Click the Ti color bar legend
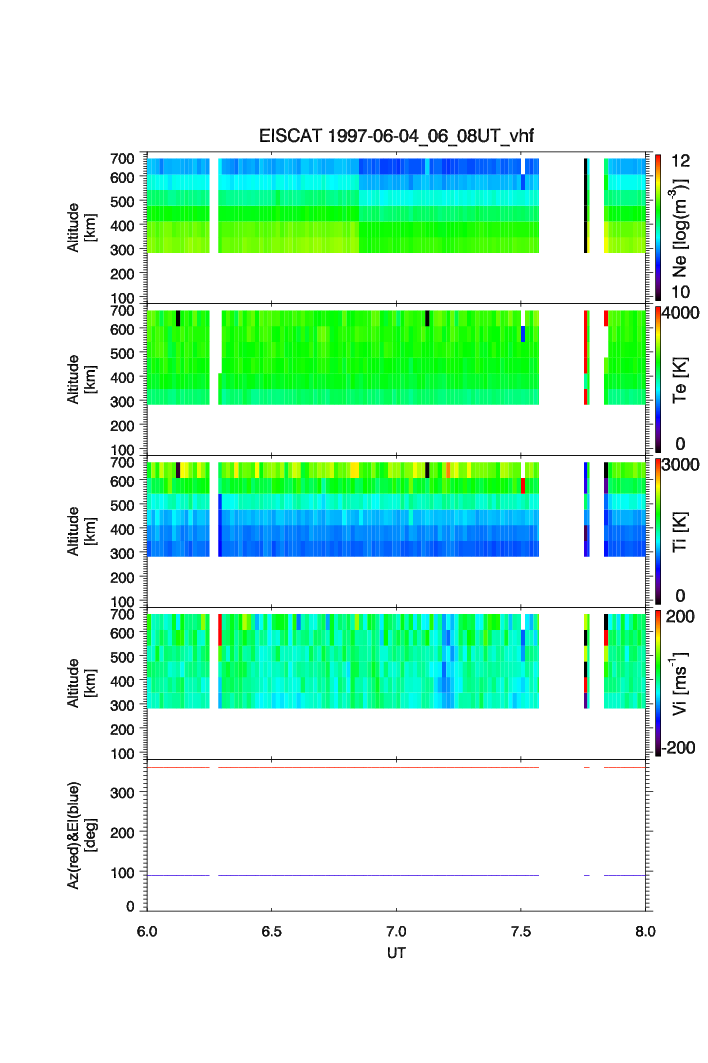This screenshot has height=1063, width=708. pyautogui.click(x=658, y=531)
